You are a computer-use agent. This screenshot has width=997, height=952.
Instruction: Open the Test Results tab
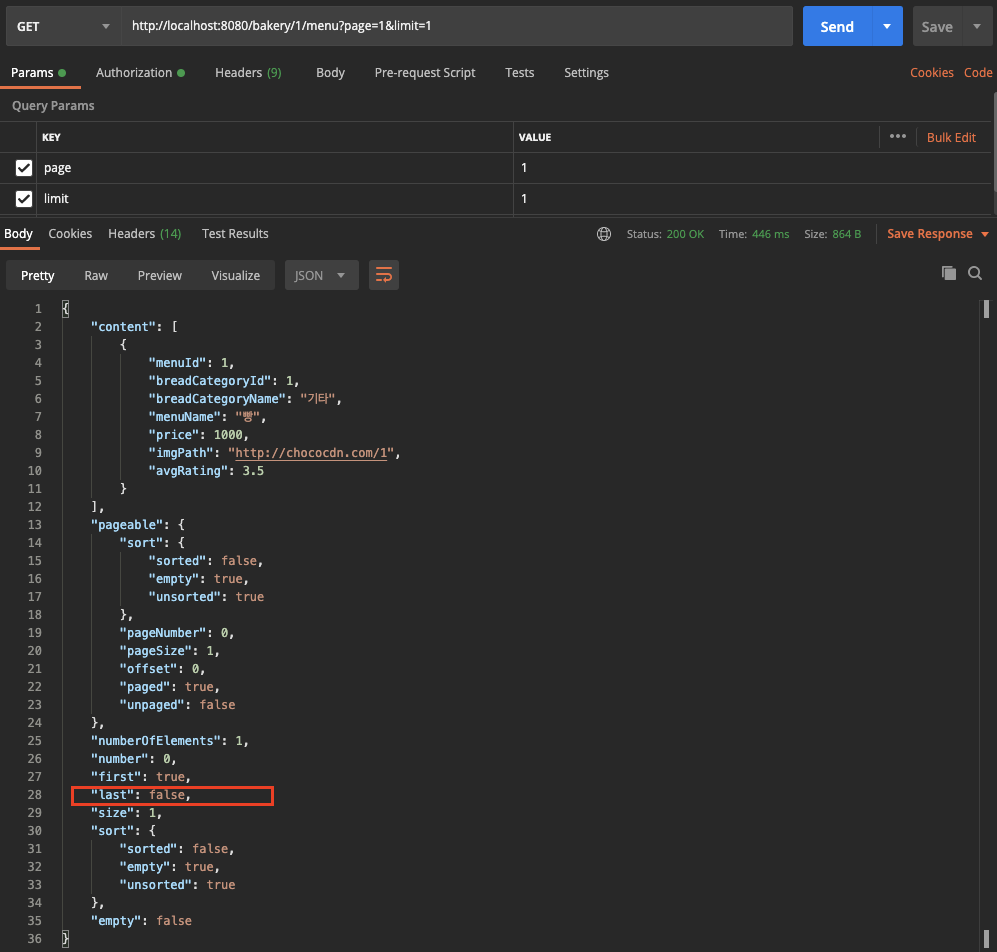tap(235, 233)
